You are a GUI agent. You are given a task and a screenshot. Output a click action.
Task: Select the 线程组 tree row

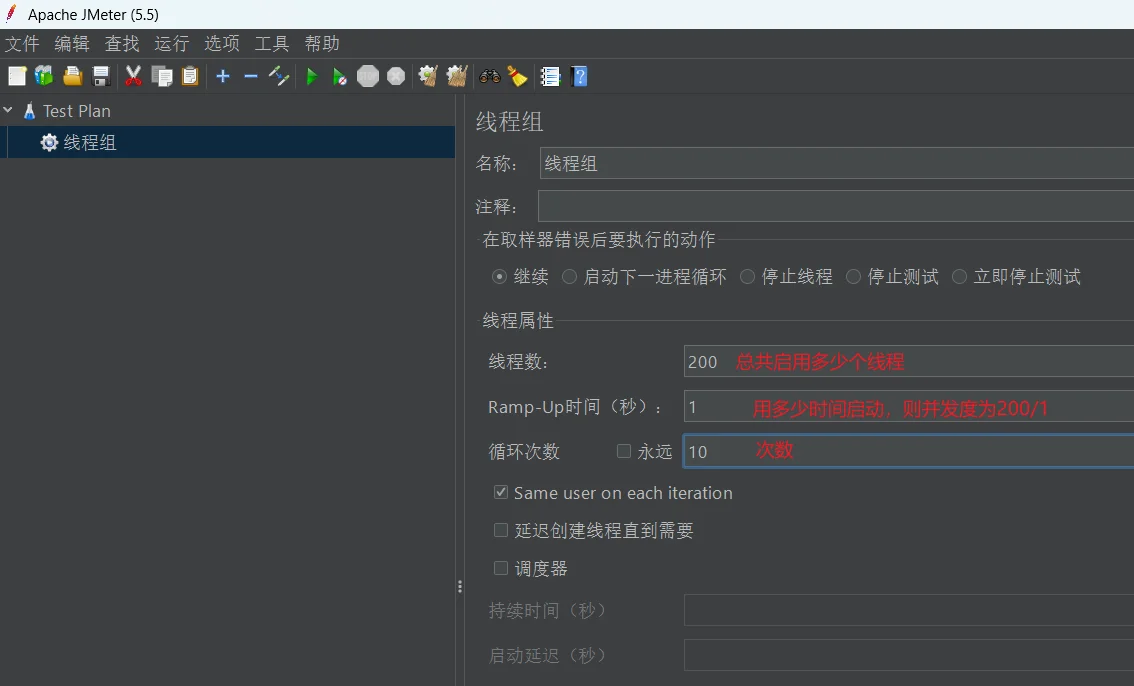click(227, 142)
